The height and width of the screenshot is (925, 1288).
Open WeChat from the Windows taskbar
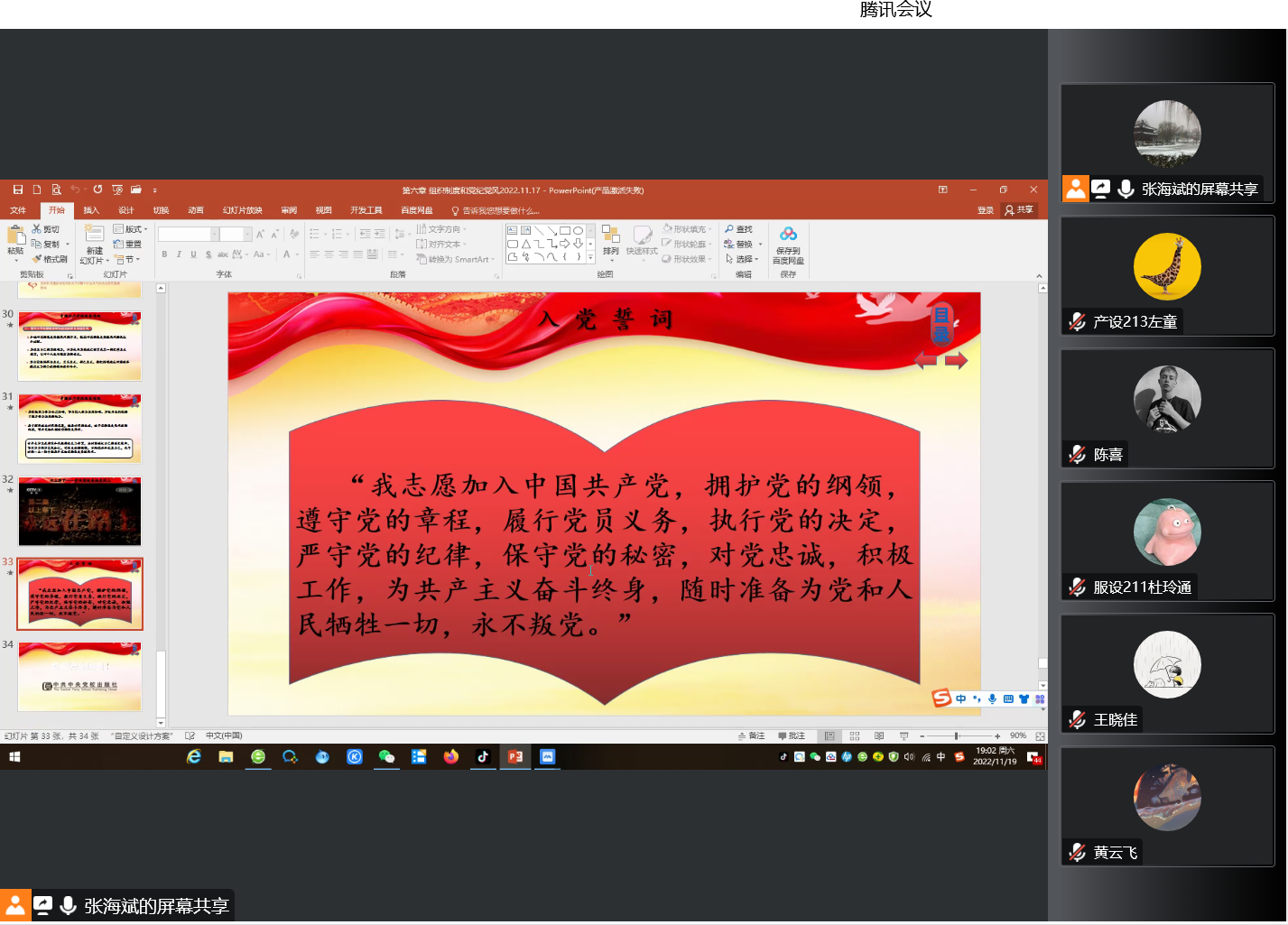pyautogui.click(x=386, y=757)
